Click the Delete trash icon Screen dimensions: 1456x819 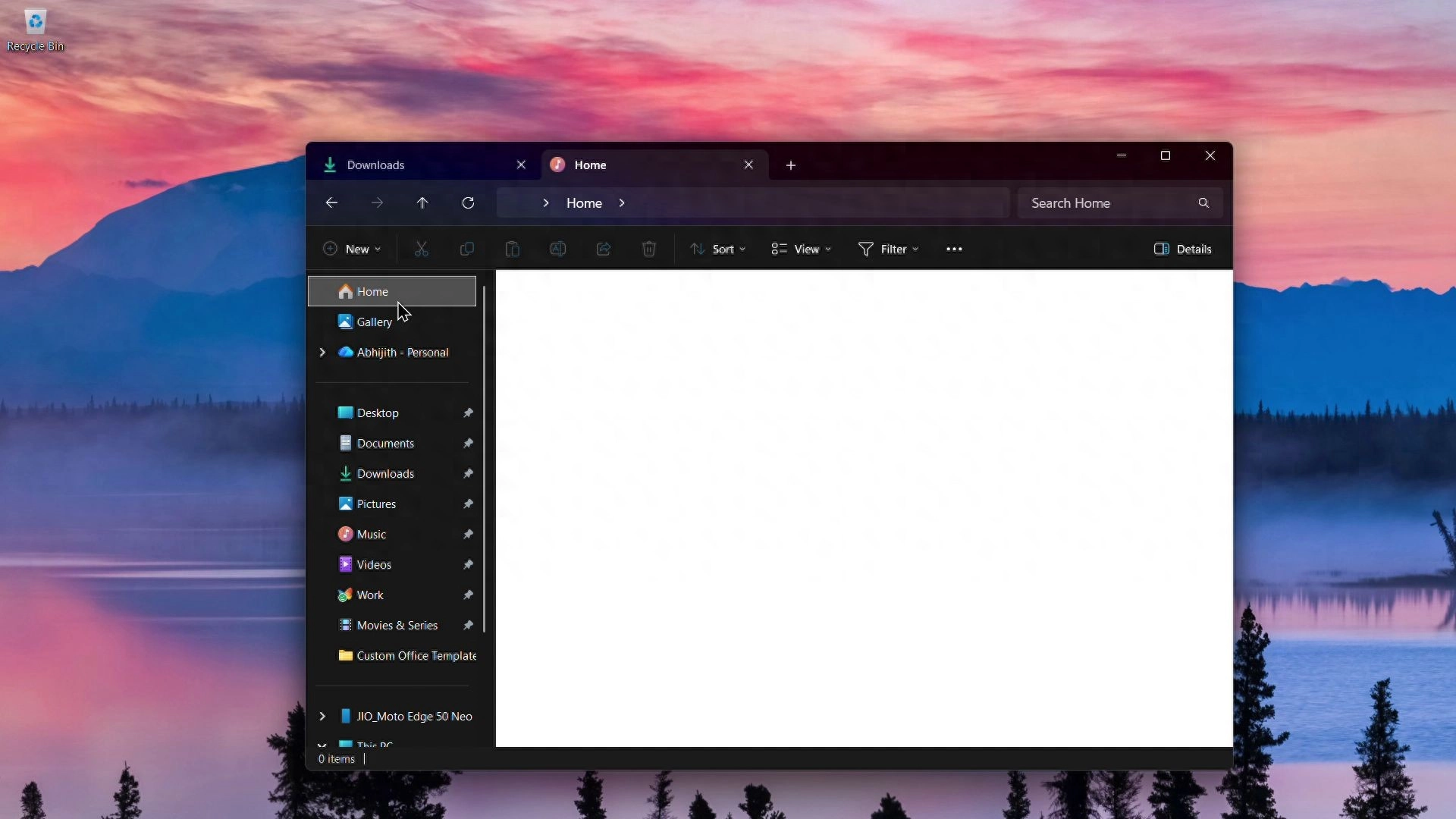(x=649, y=249)
